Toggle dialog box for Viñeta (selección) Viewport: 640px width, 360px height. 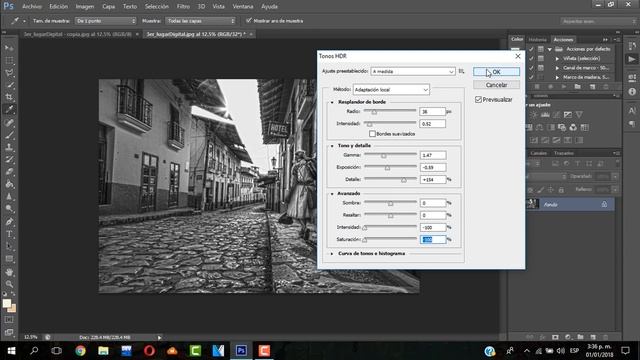pyautogui.click(x=541, y=58)
